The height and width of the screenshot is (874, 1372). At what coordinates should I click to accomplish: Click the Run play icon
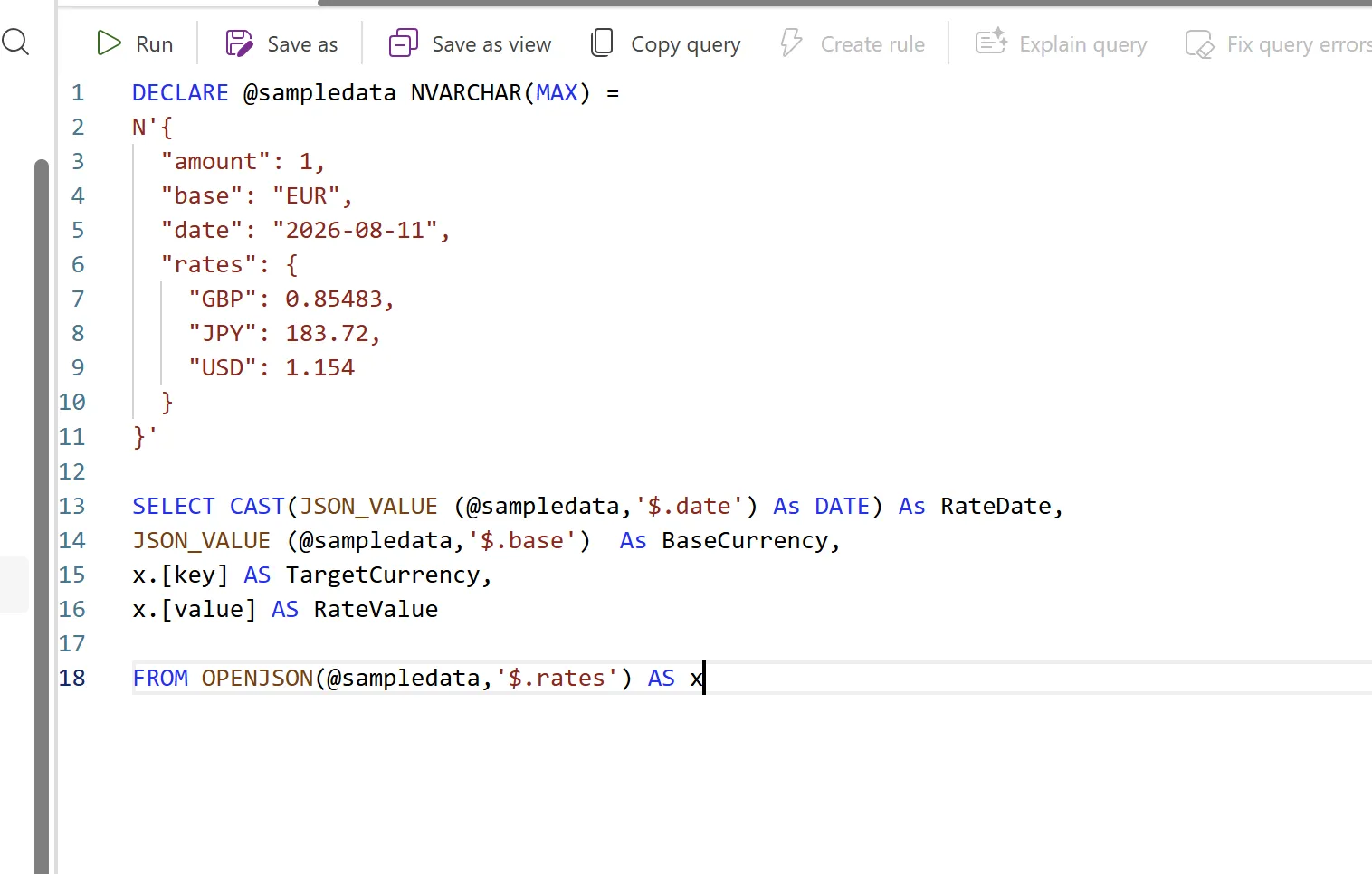(x=109, y=43)
